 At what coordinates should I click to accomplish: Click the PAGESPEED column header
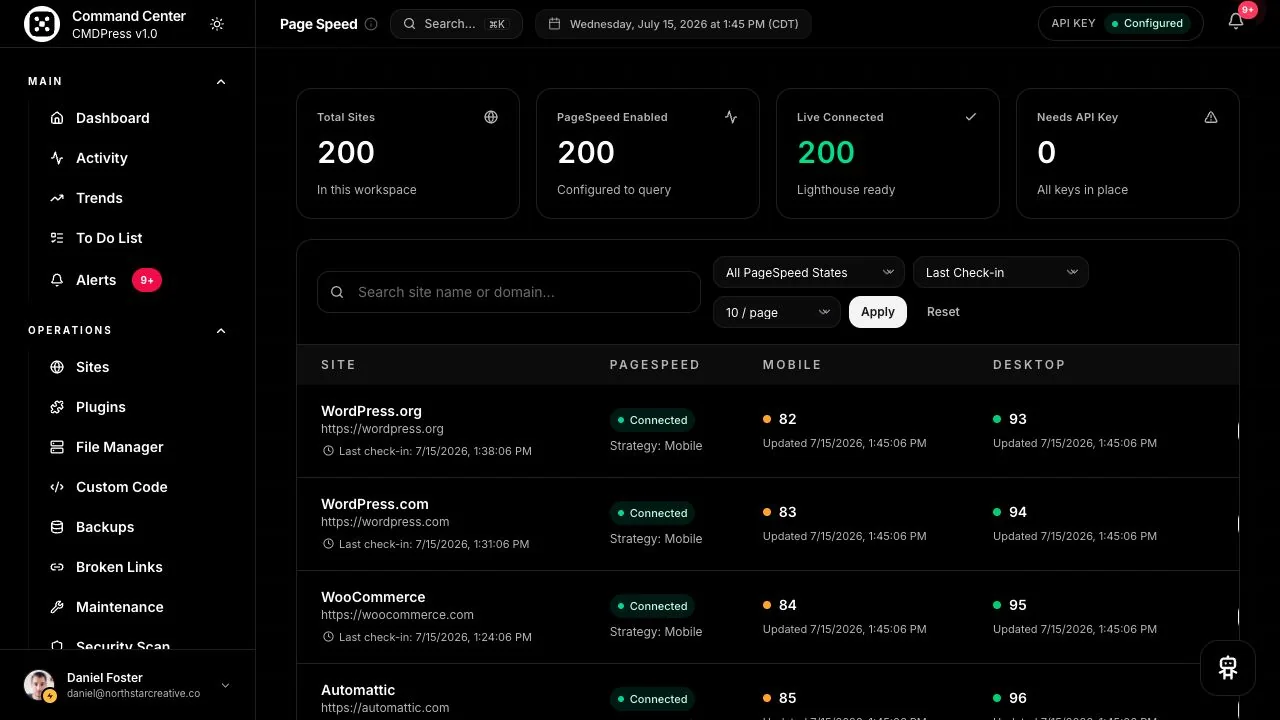655,365
